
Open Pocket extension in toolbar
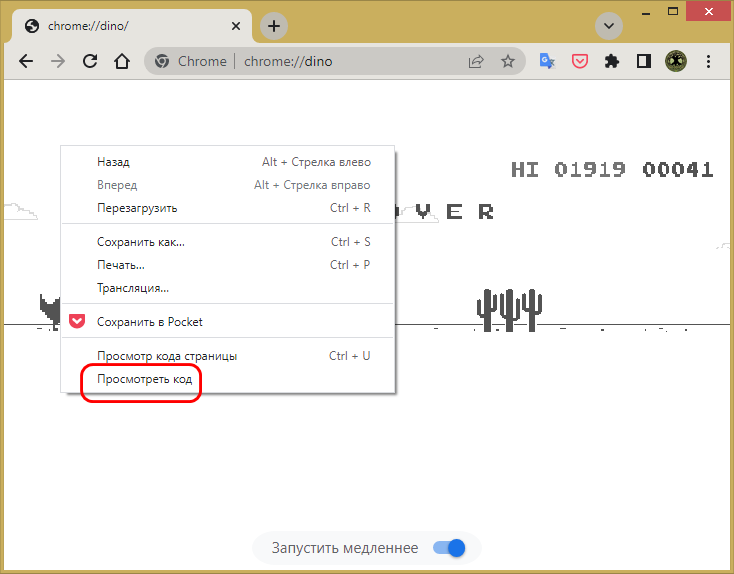coord(580,61)
